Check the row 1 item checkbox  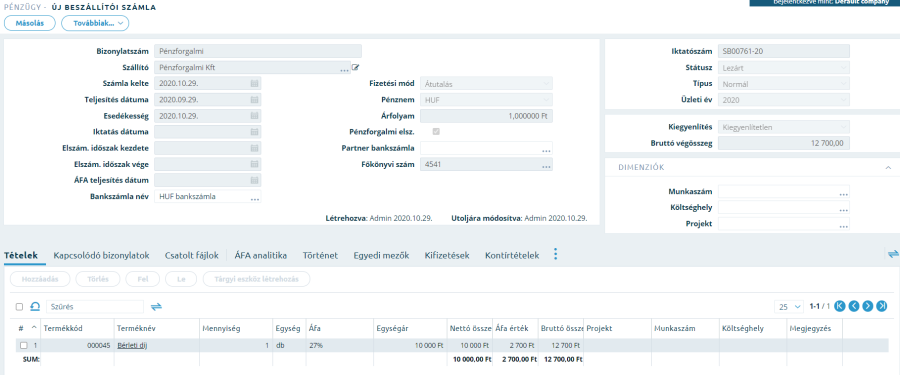(x=24, y=345)
